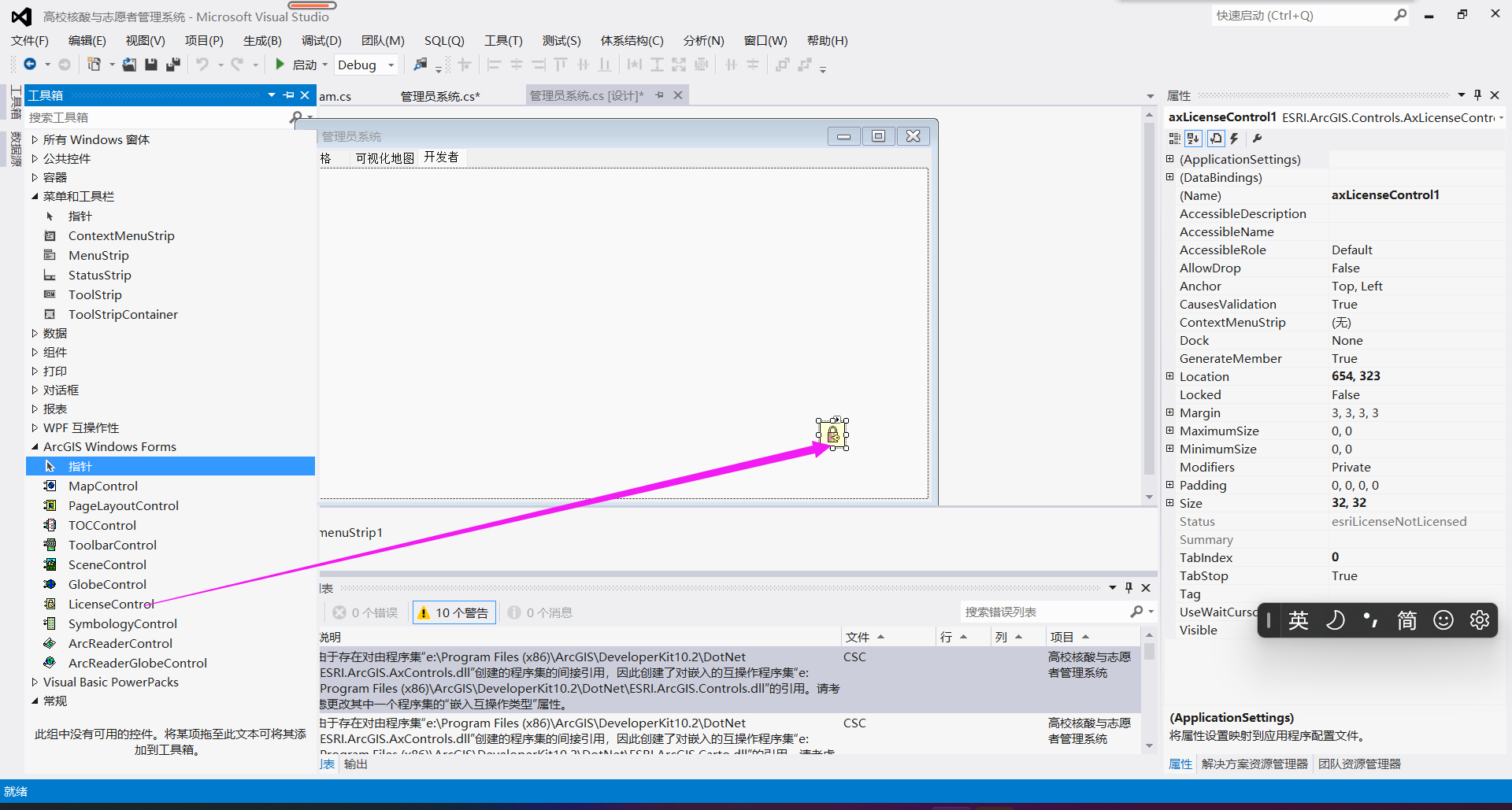Click the Error List search field
1512x810 pixels.
(1044, 612)
